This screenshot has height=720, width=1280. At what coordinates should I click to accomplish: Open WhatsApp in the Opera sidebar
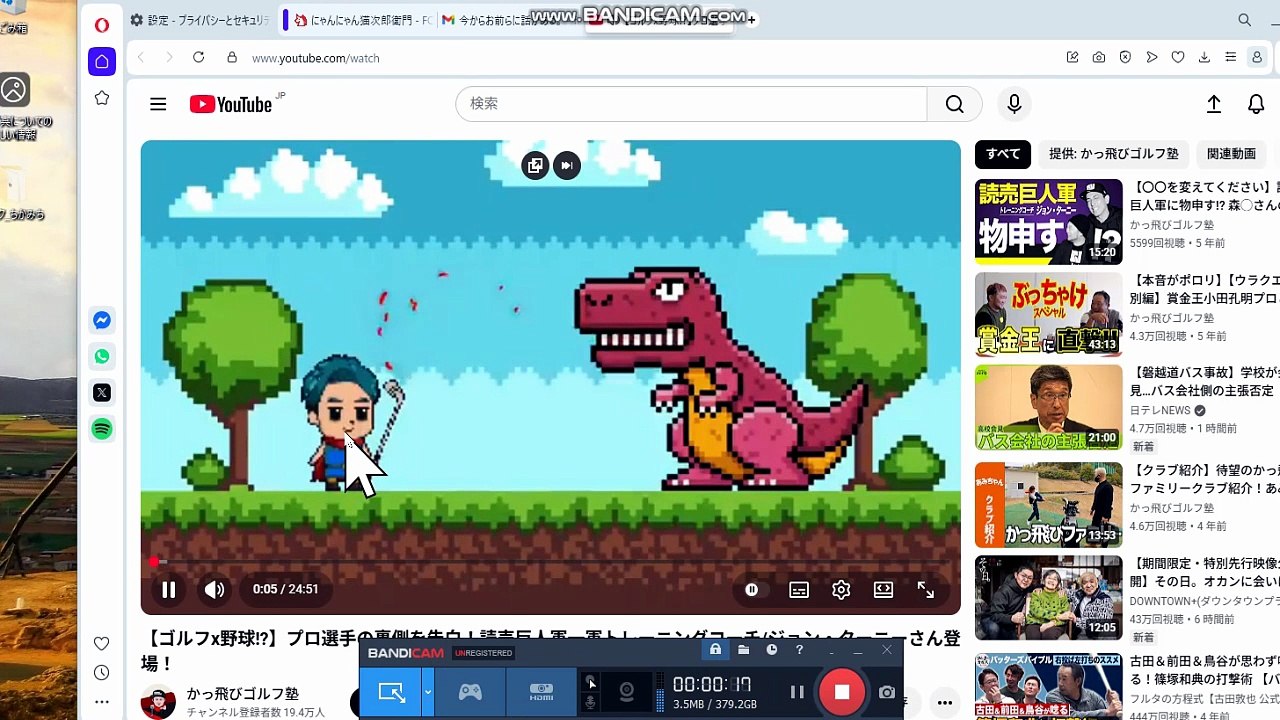(102, 357)
